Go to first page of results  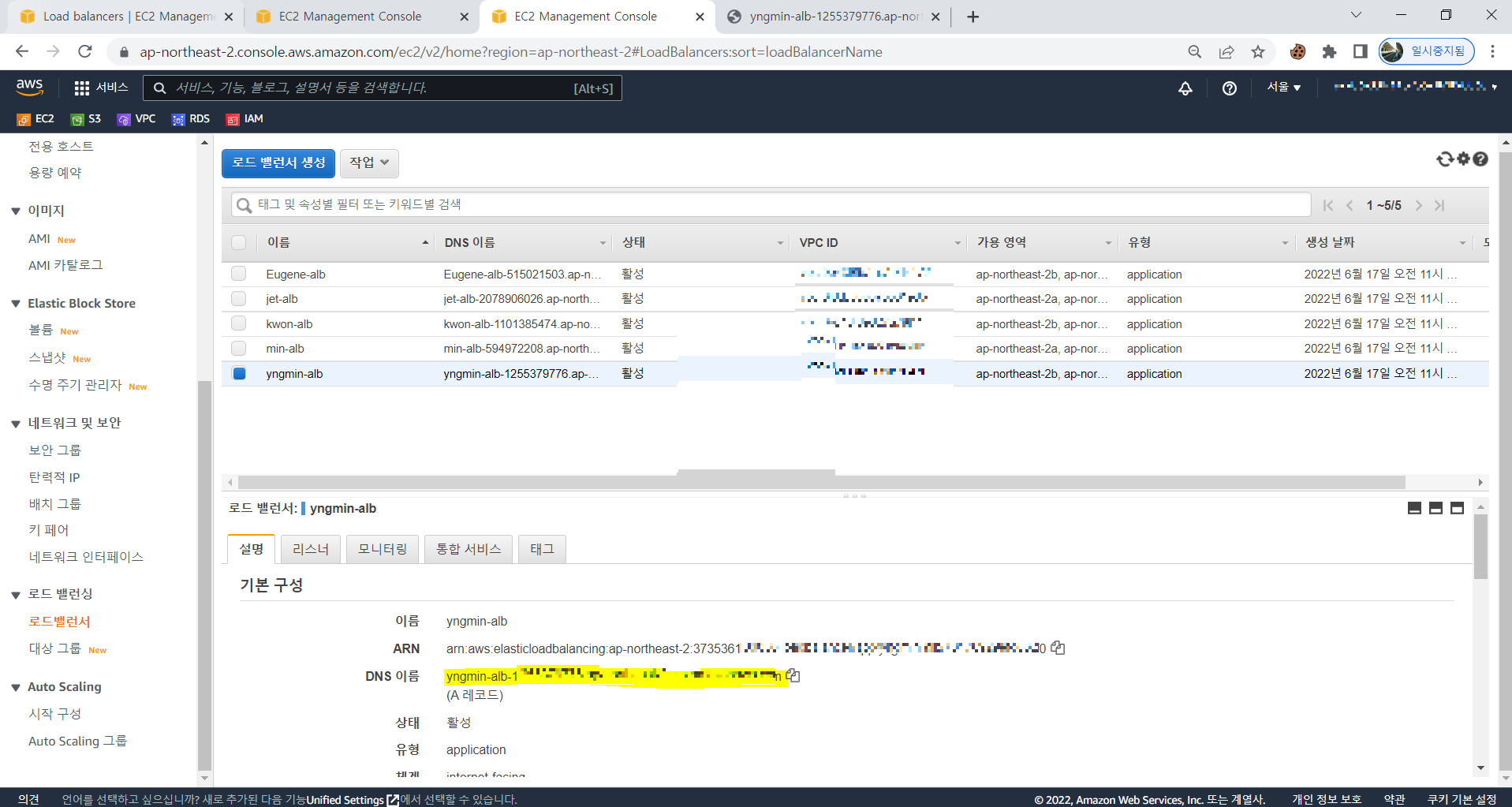point(1328,205)
